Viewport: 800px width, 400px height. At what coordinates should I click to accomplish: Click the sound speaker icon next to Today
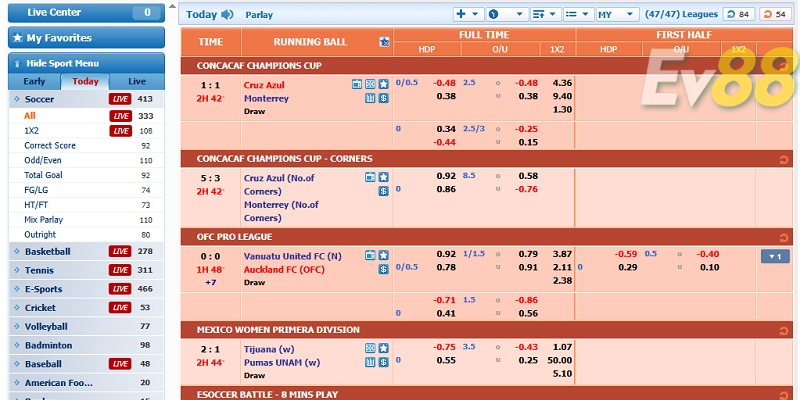click(x=227, y=15)
